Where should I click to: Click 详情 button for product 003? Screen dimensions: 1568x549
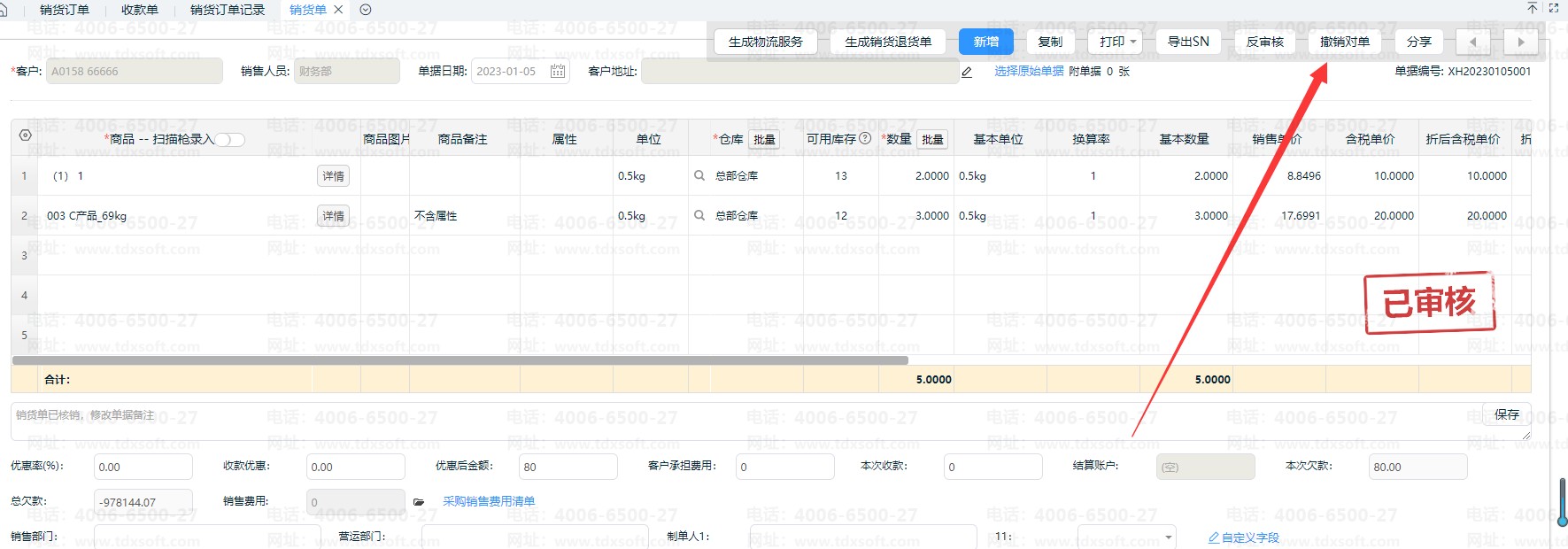(x=333, y=216)
